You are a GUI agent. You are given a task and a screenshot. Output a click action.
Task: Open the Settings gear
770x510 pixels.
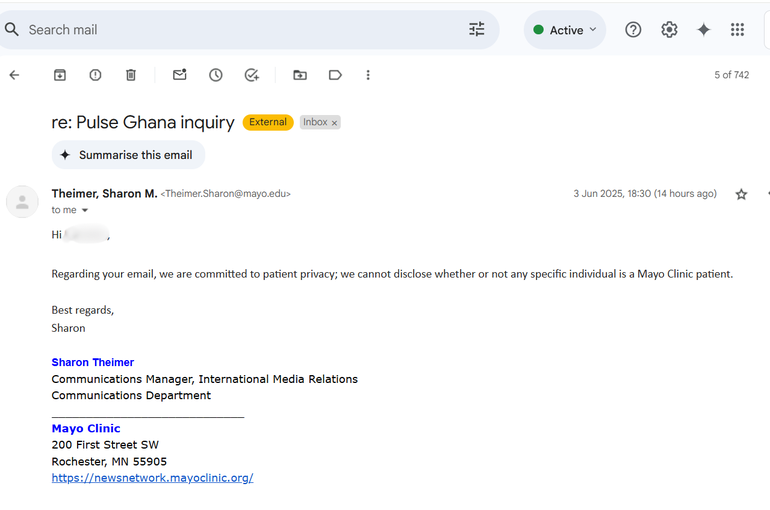[x=669, y=30]
